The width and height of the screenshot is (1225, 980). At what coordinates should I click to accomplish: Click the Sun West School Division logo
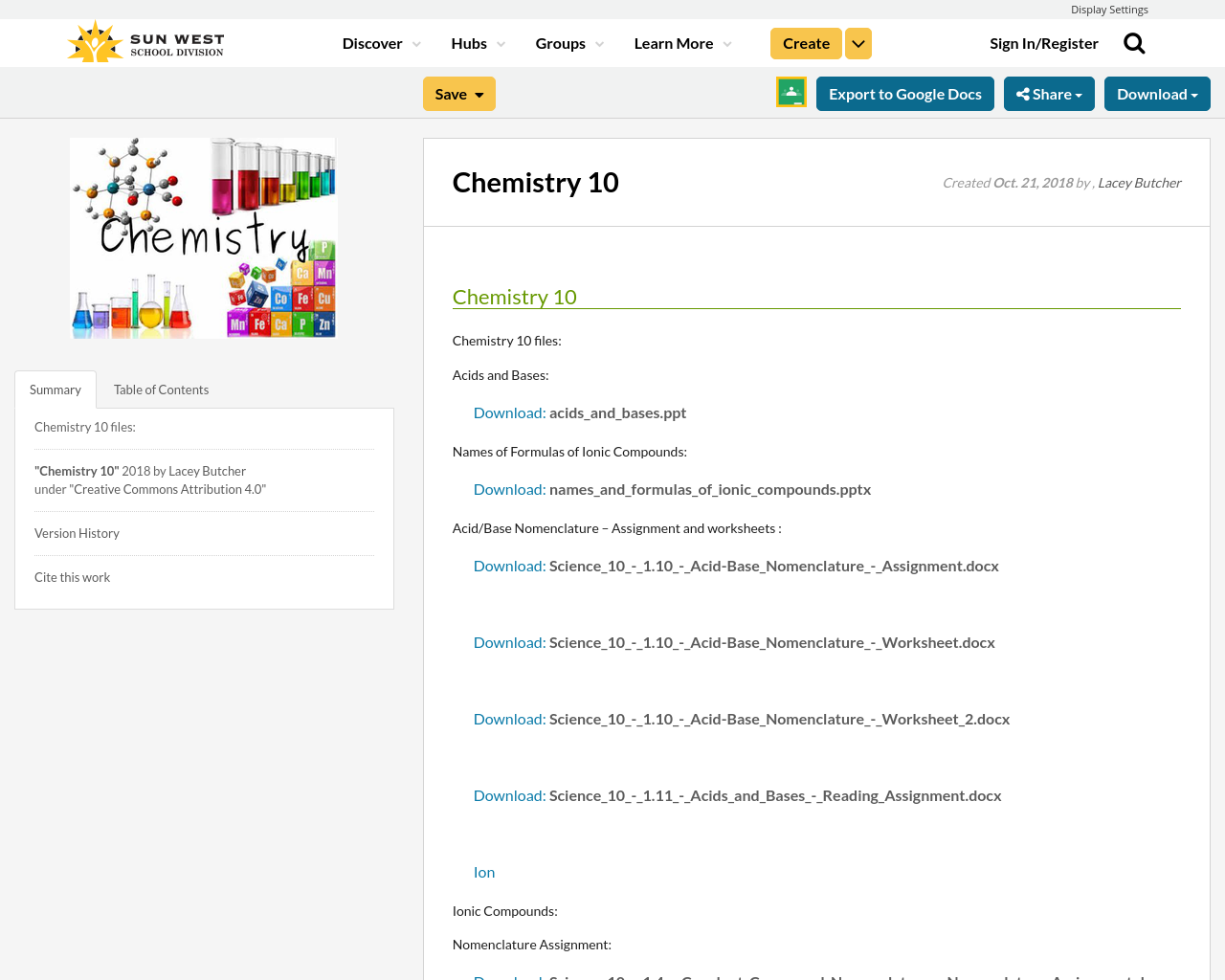coord(145,43)
